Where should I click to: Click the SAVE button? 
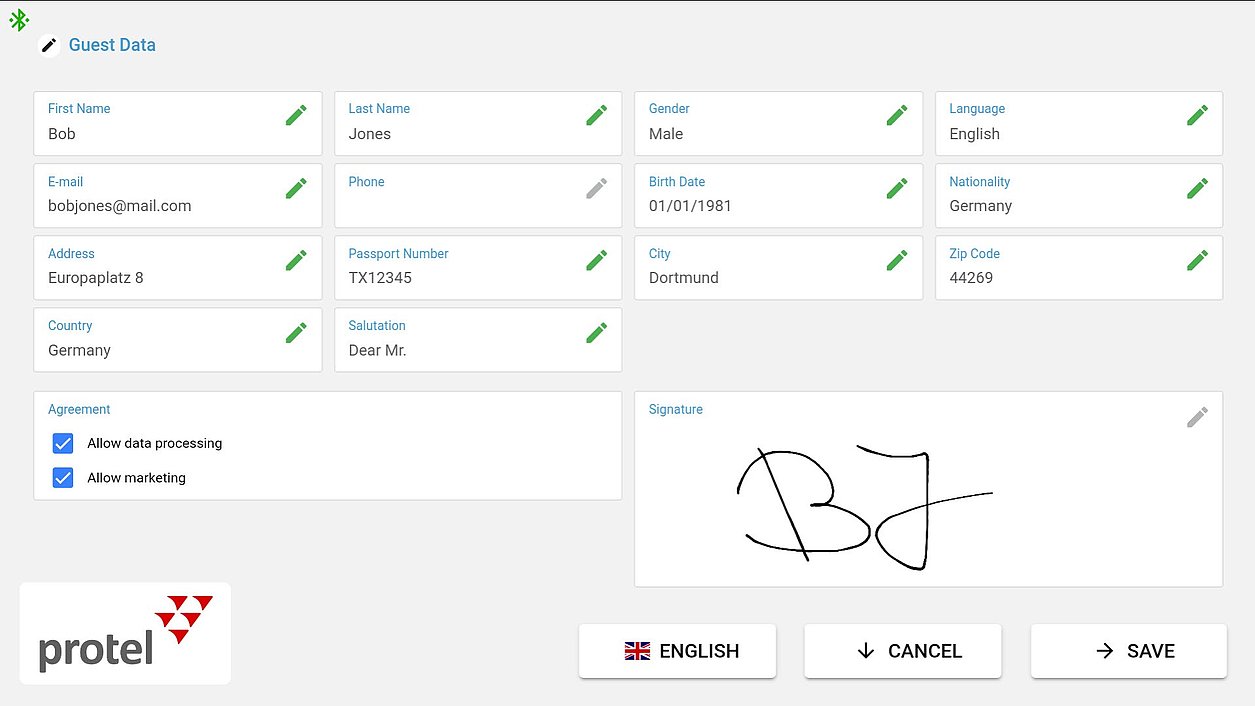1129,651
